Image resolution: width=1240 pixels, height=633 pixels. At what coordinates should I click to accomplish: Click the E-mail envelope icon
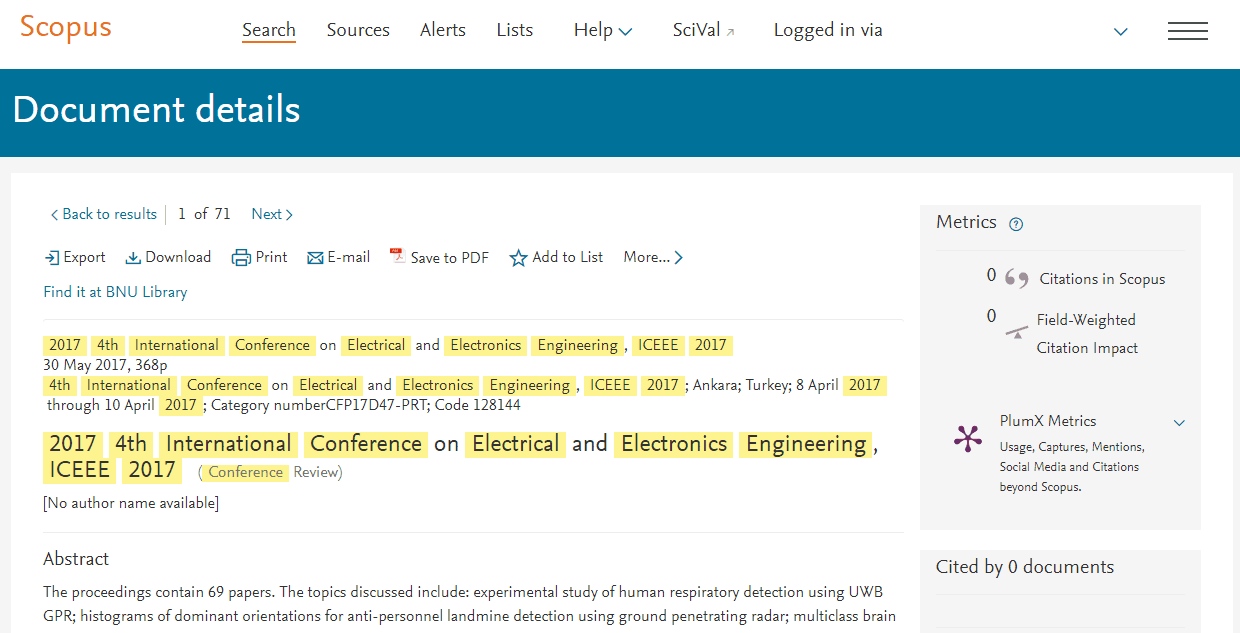[315, 258]
